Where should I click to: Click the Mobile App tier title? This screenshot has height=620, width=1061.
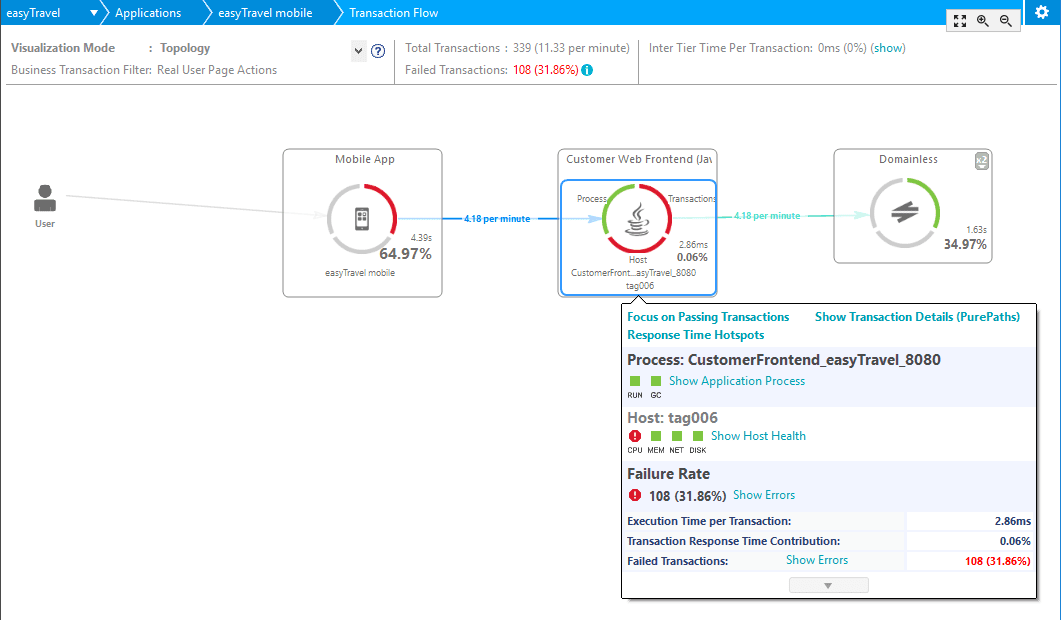tap(365, 159)
